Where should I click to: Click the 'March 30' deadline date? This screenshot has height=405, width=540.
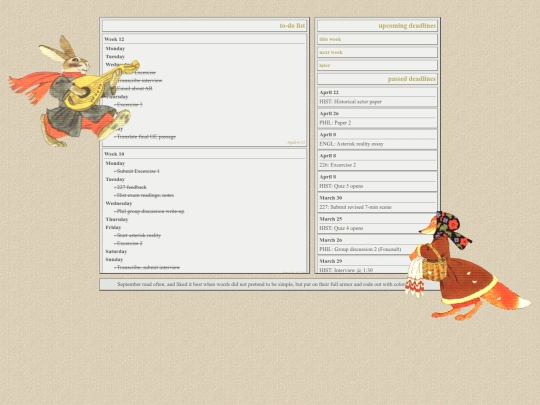[331, 198]
